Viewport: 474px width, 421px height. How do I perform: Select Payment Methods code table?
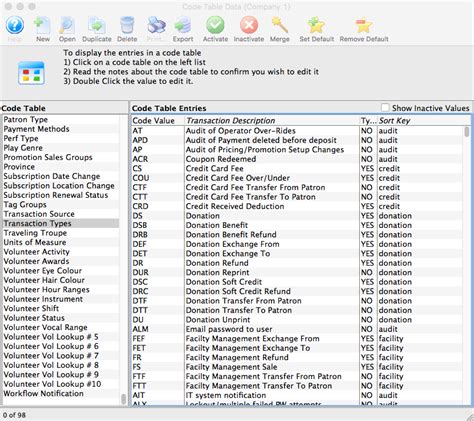click(x=61, y=129)
